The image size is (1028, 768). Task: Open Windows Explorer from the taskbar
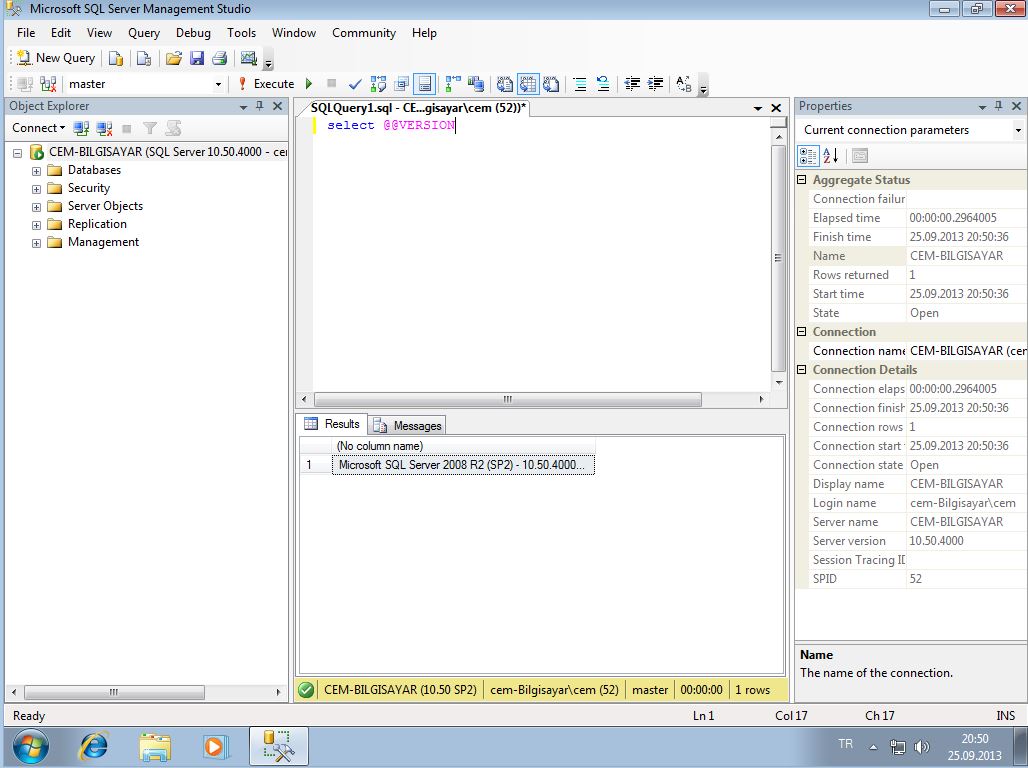(x=155, y=747)
